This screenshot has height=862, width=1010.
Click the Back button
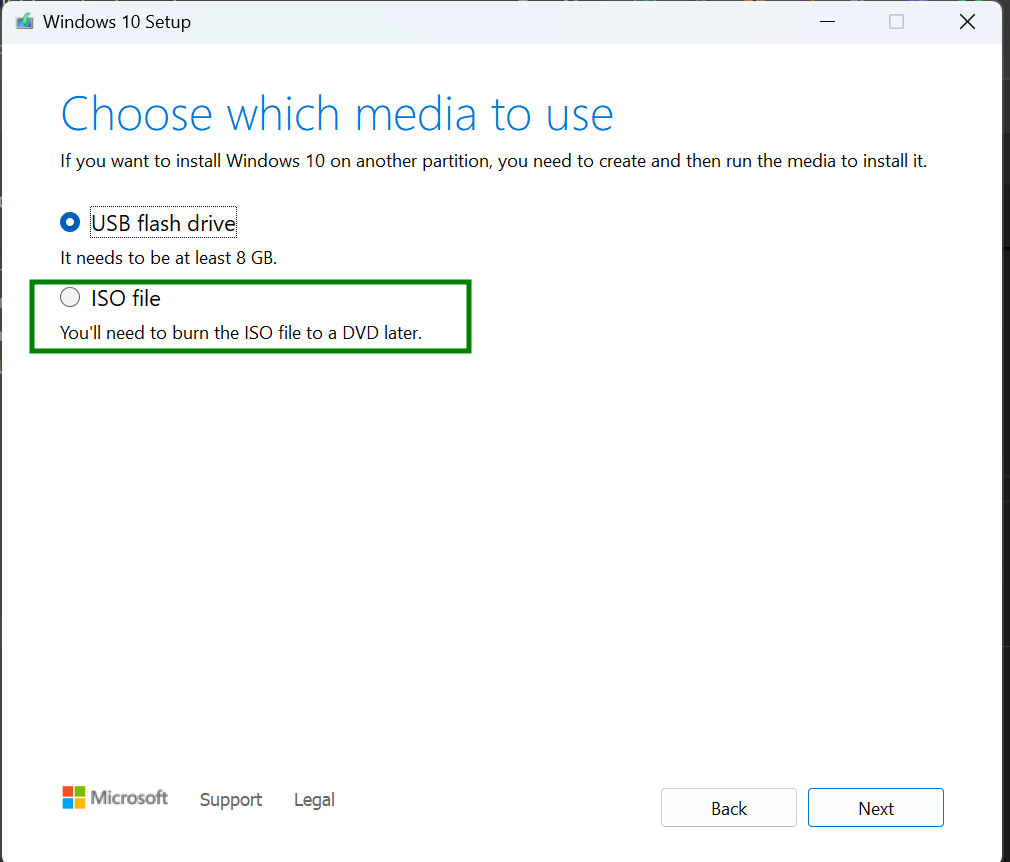click(x=729, y=807)
